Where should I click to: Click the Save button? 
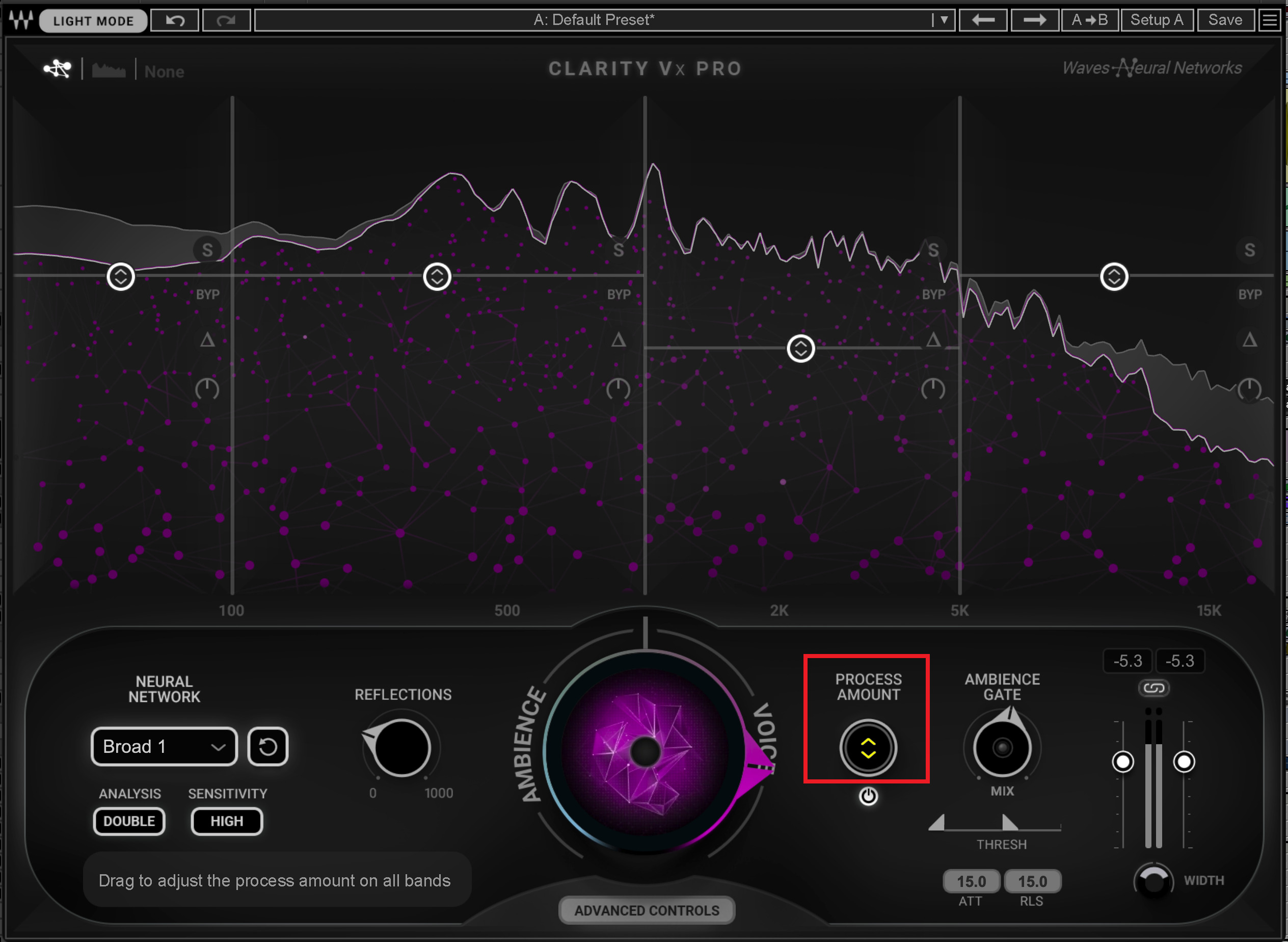pos(1225,20)
